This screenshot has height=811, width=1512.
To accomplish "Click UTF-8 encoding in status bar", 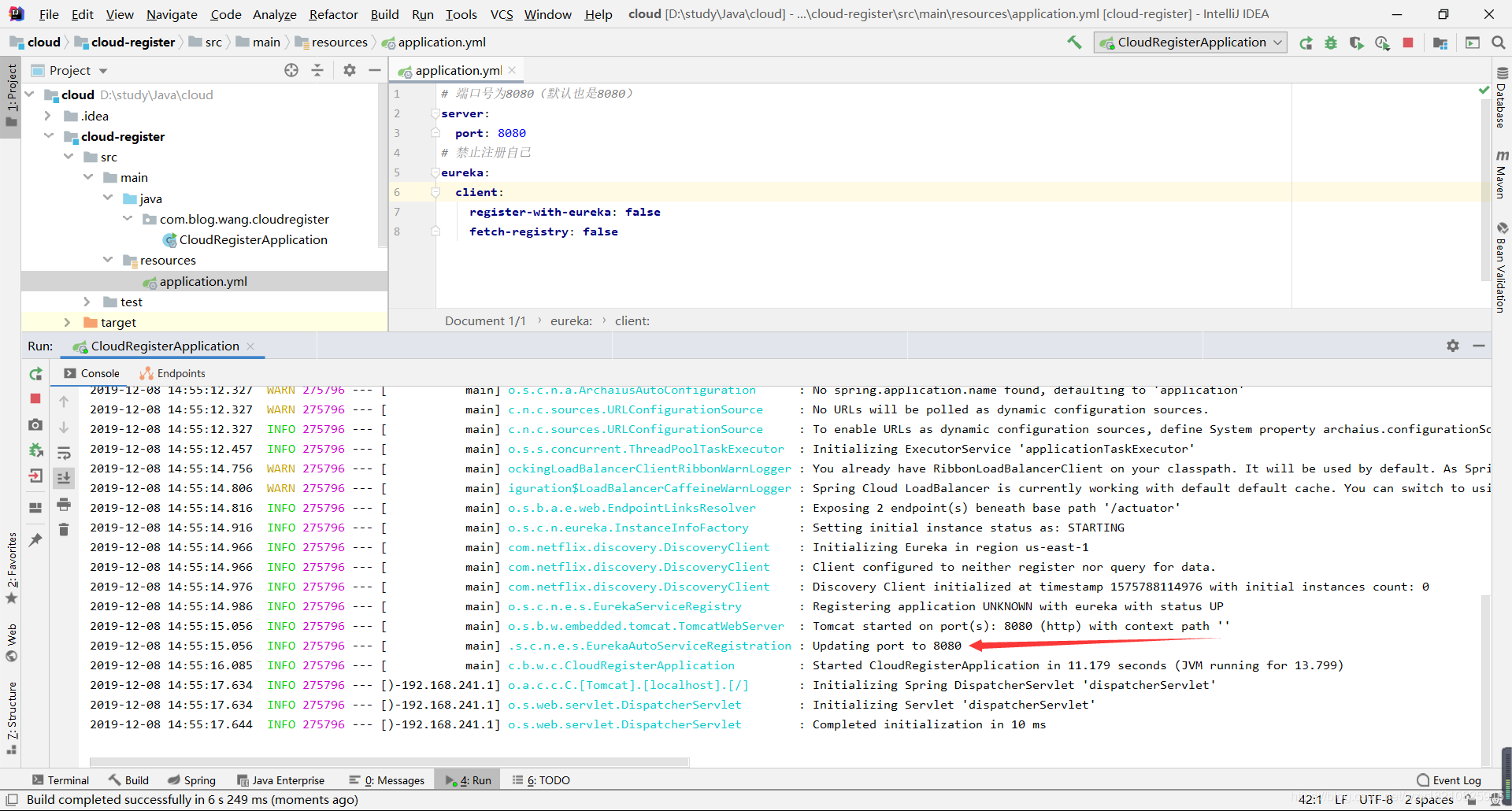I will point(1376,800).
